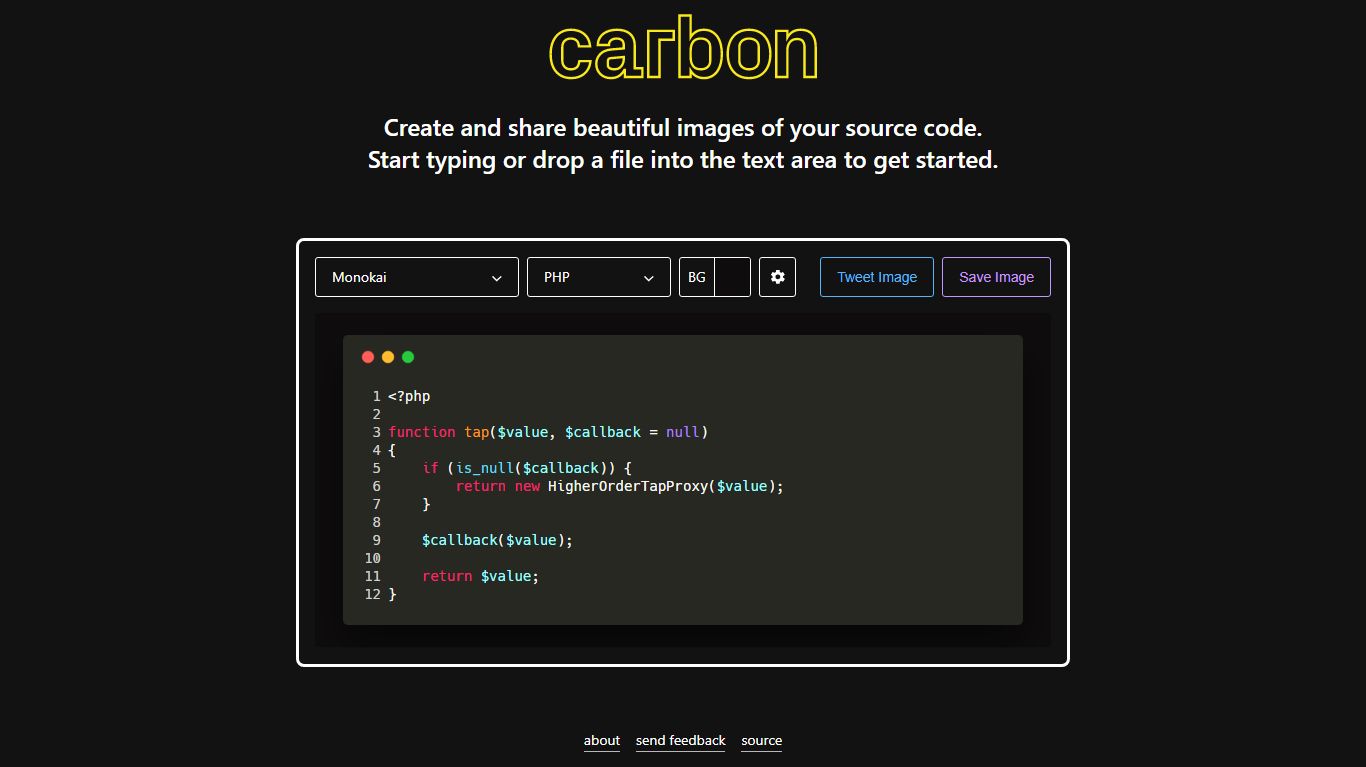This screenshot has width=1366, height=767.
Task: Click the return $value; line
Action: 480,576
